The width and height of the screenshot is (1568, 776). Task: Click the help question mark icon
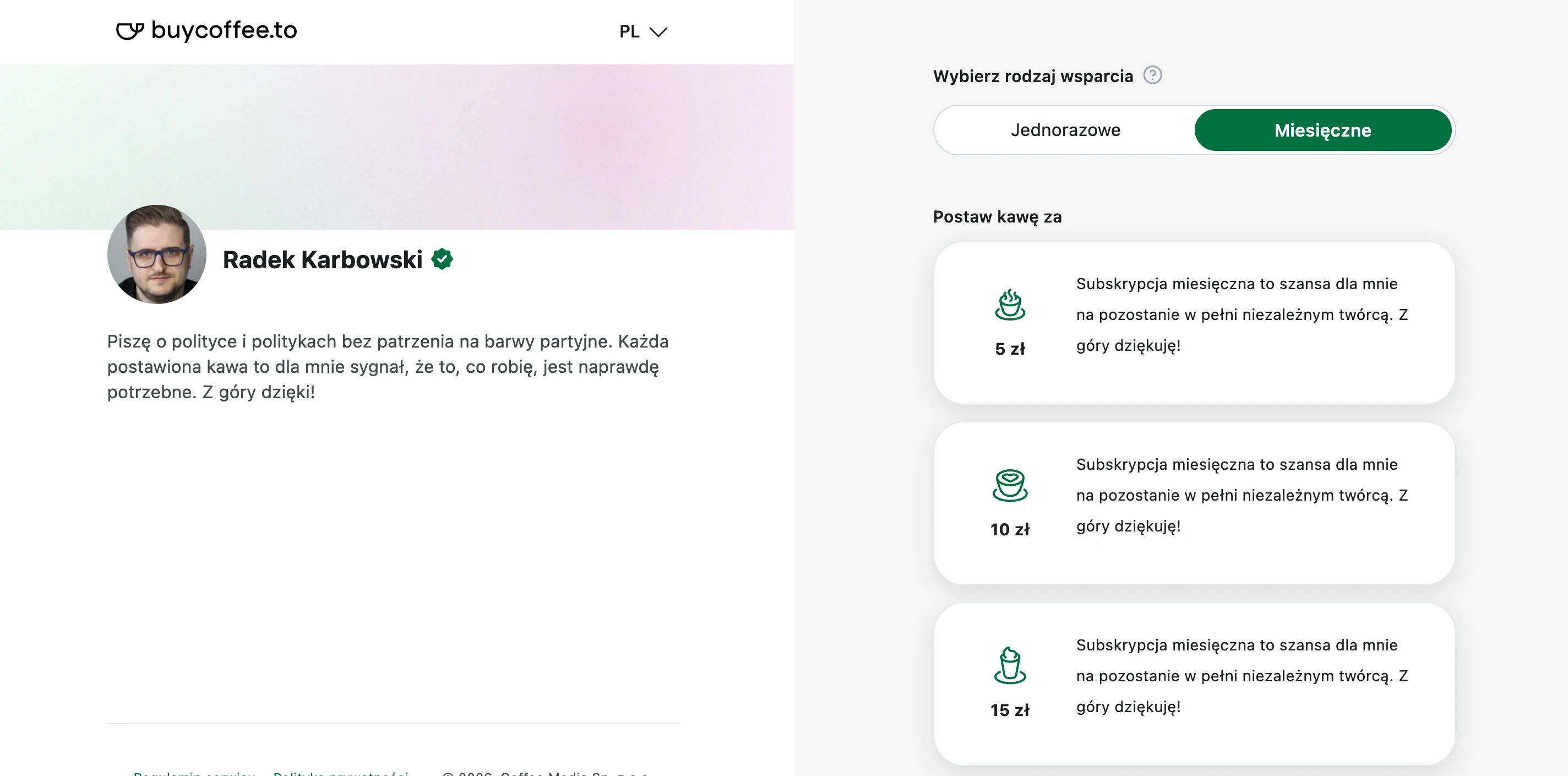point(1152,75)
